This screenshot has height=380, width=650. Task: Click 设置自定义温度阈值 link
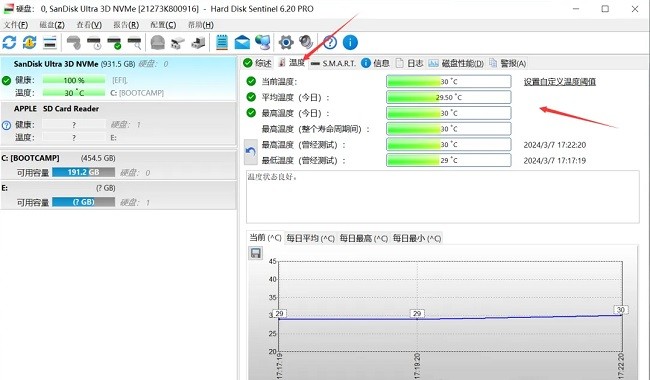click(560, 82)
